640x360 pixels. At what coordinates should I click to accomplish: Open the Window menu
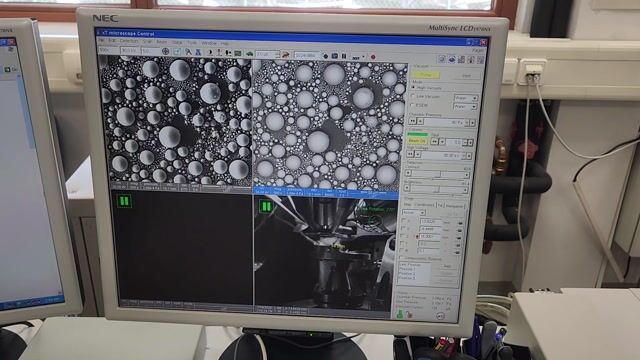[209, 43]
